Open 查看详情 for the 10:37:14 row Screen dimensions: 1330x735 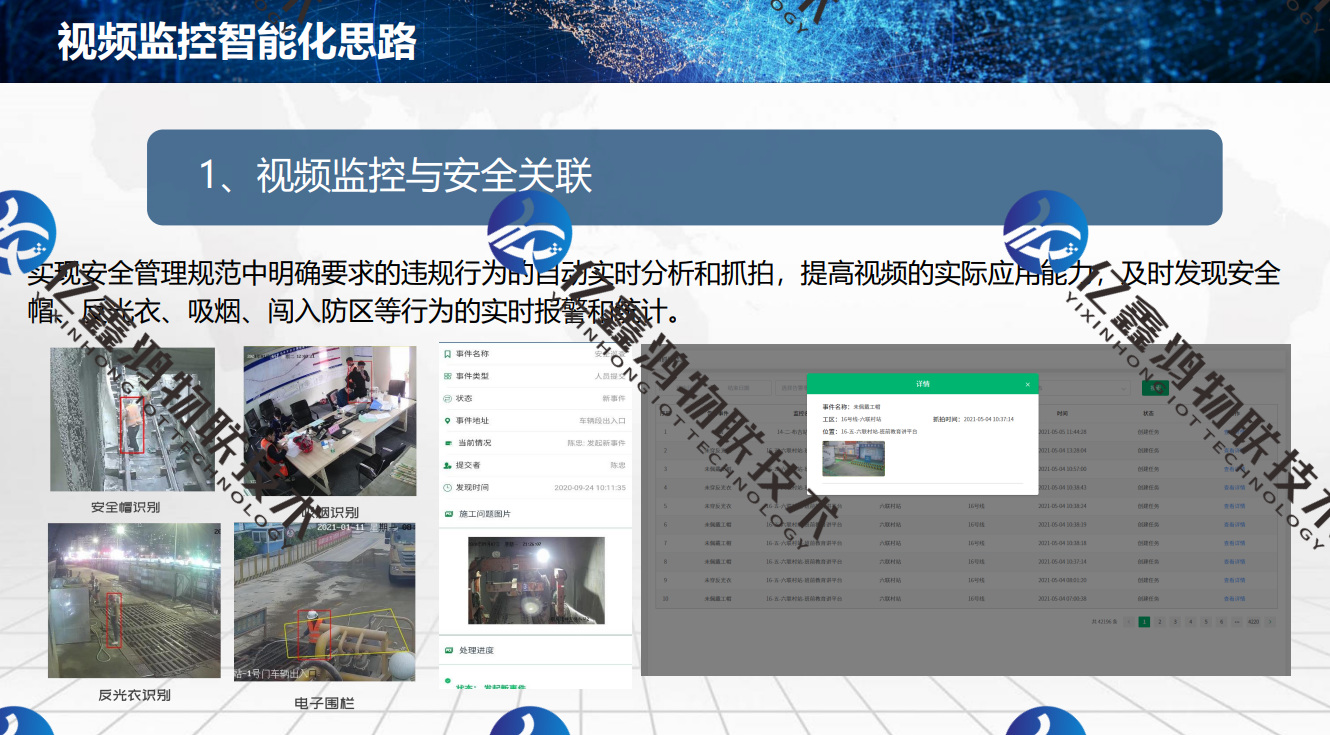click(1235, 561)
